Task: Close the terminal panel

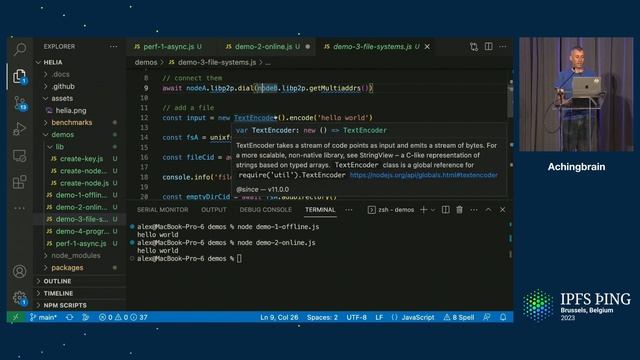Action: pos(503,210)
